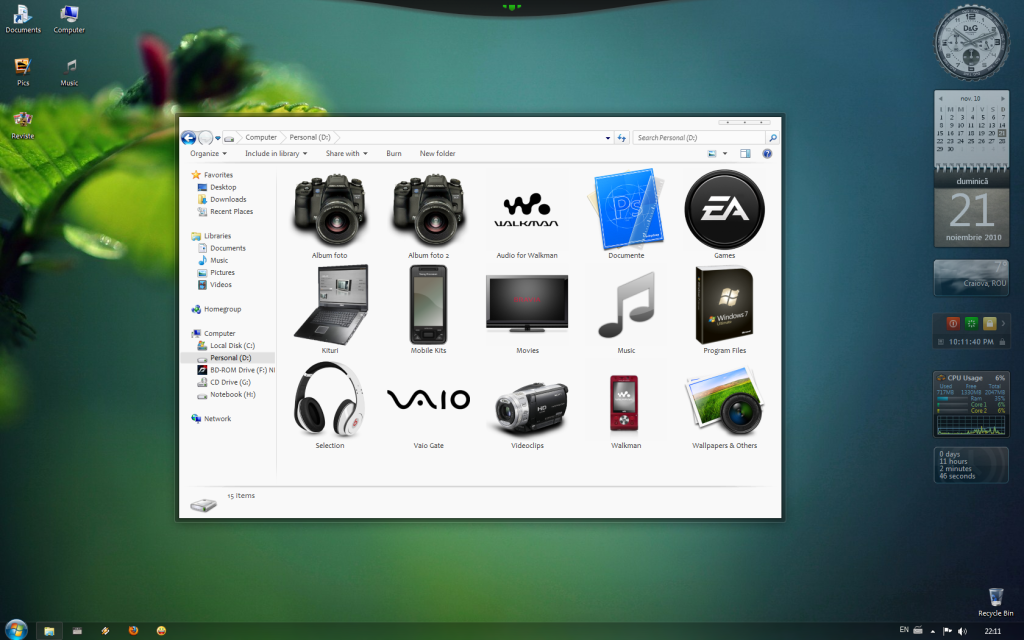Open the Audio for Walkman folder
Image resolution: width=1024 pixels, height=640 pixels.
point(526,211)
